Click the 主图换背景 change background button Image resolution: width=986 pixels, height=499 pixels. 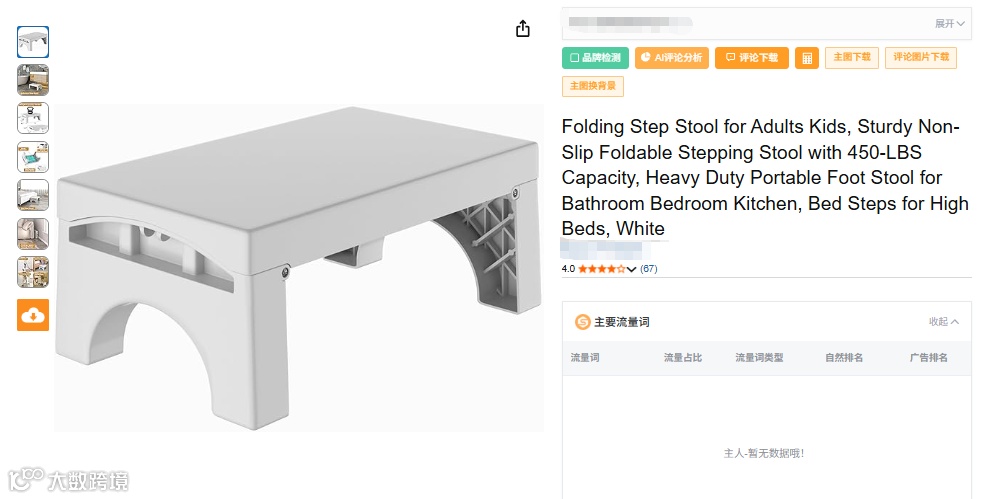click(593, 86)
